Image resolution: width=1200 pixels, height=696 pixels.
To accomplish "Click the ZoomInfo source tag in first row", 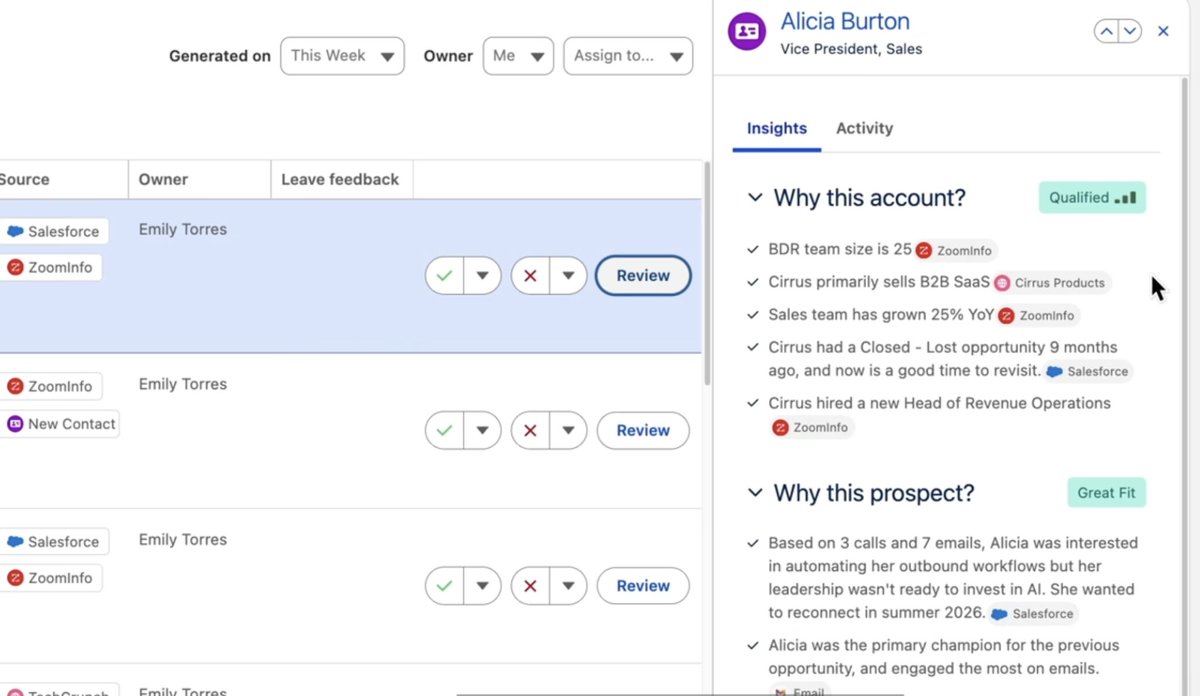I will point(50,267).
